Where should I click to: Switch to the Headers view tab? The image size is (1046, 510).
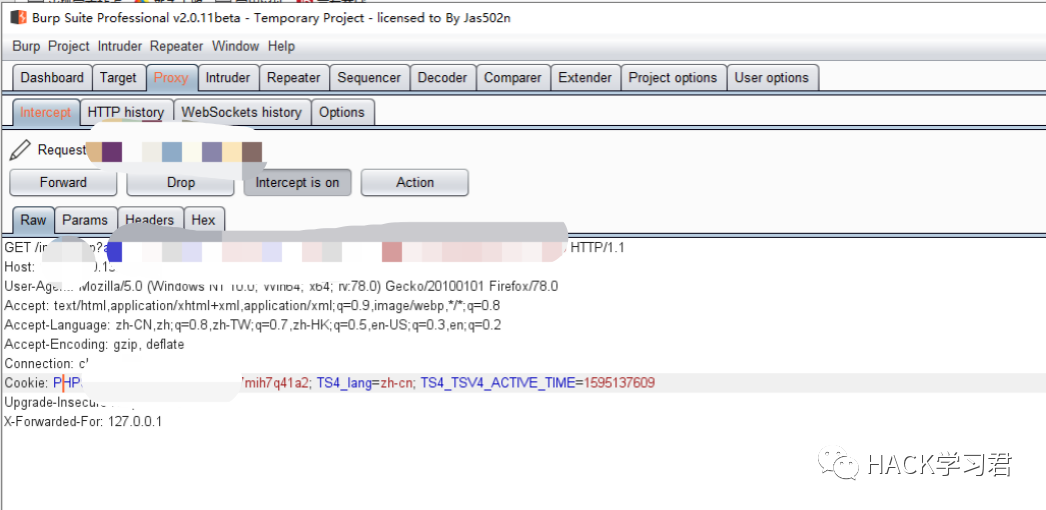(x=149, y=219)
